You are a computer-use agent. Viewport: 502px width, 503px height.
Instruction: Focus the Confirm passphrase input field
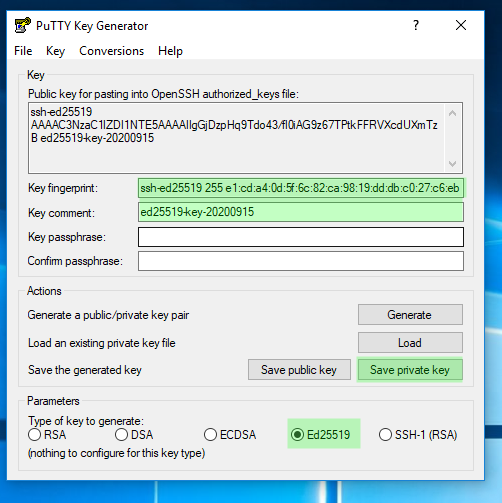point(301,261)
